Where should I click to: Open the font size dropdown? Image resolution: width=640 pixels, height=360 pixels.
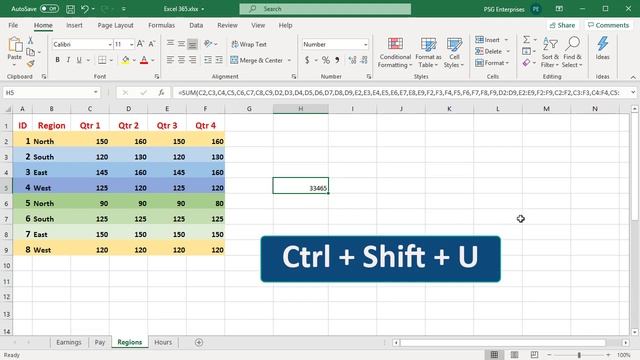pyautogui.click(x=131, y=44)
